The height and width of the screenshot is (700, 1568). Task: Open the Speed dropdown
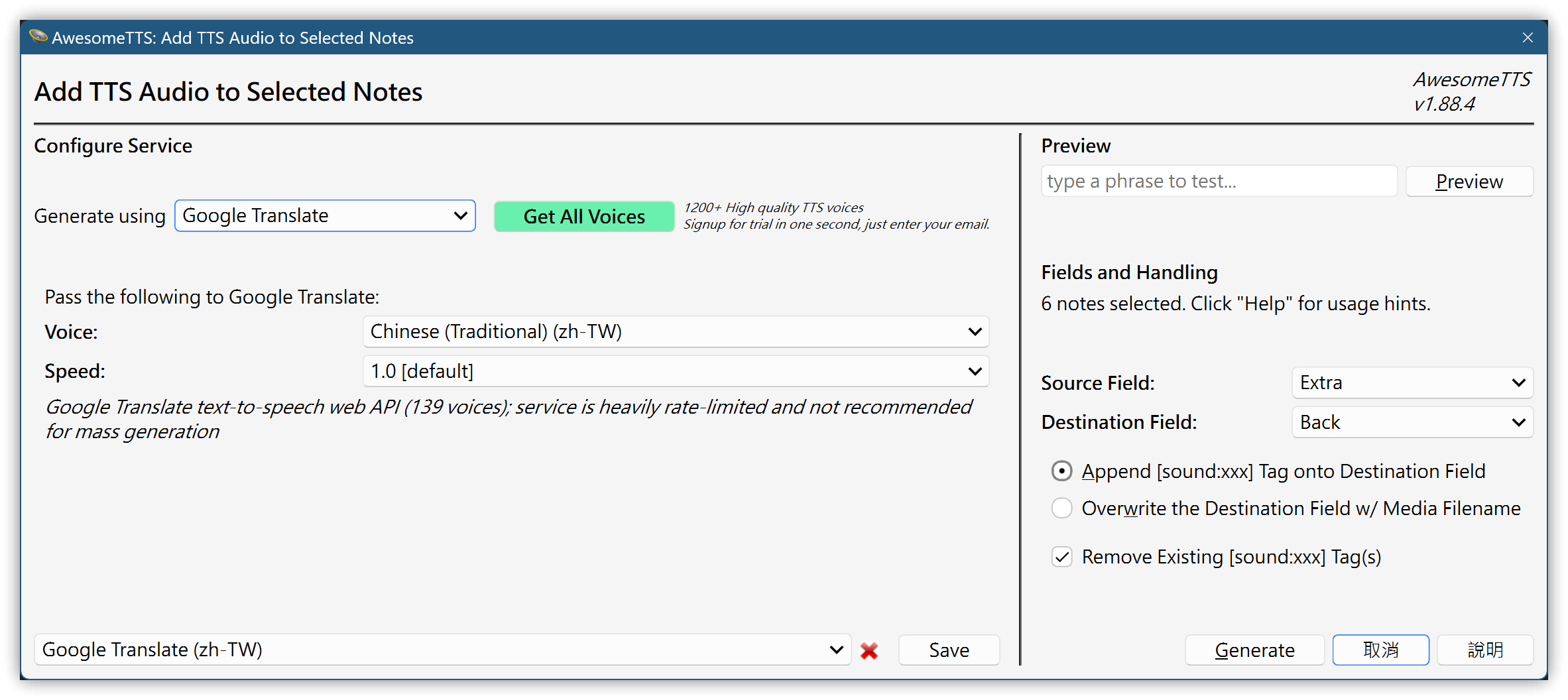[x=676, y=371]
